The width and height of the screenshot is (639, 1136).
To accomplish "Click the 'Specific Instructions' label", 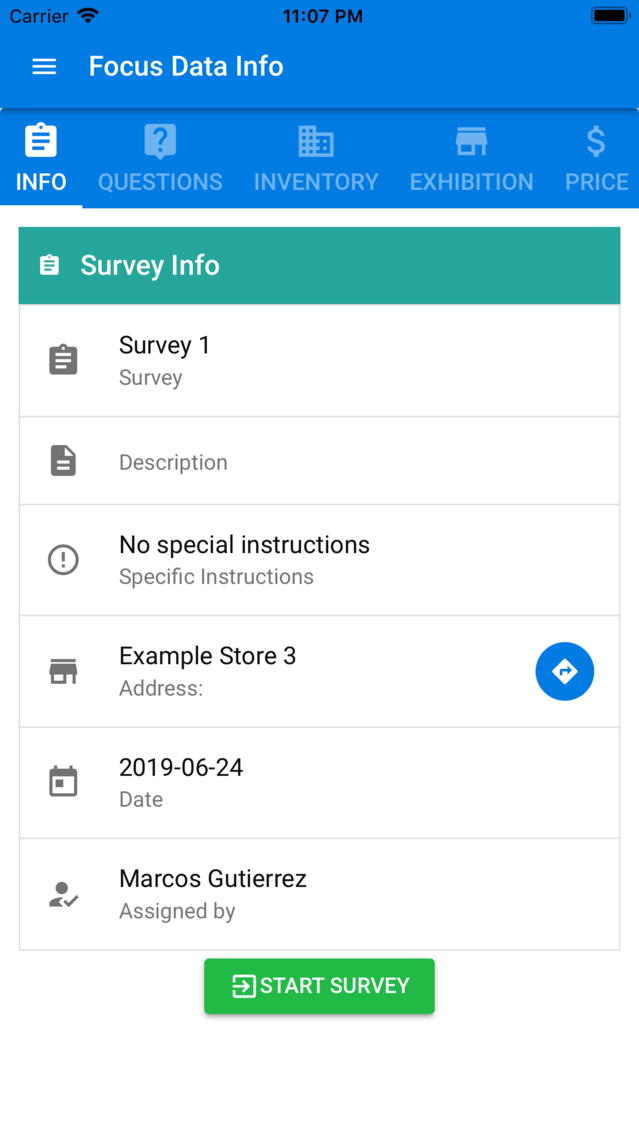I will [216, 577].
